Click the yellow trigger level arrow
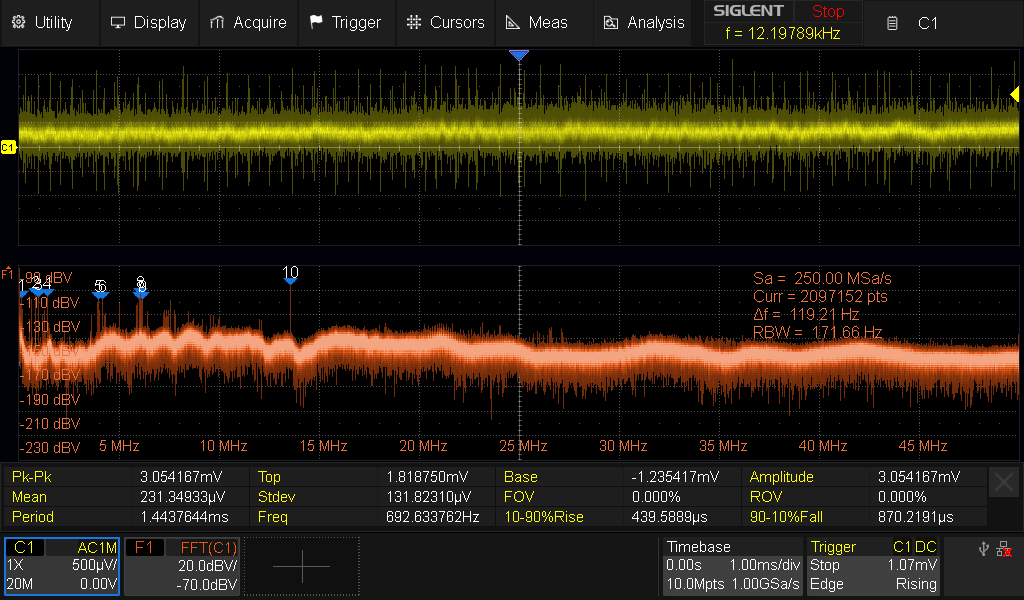 [x=1014, y=94]
